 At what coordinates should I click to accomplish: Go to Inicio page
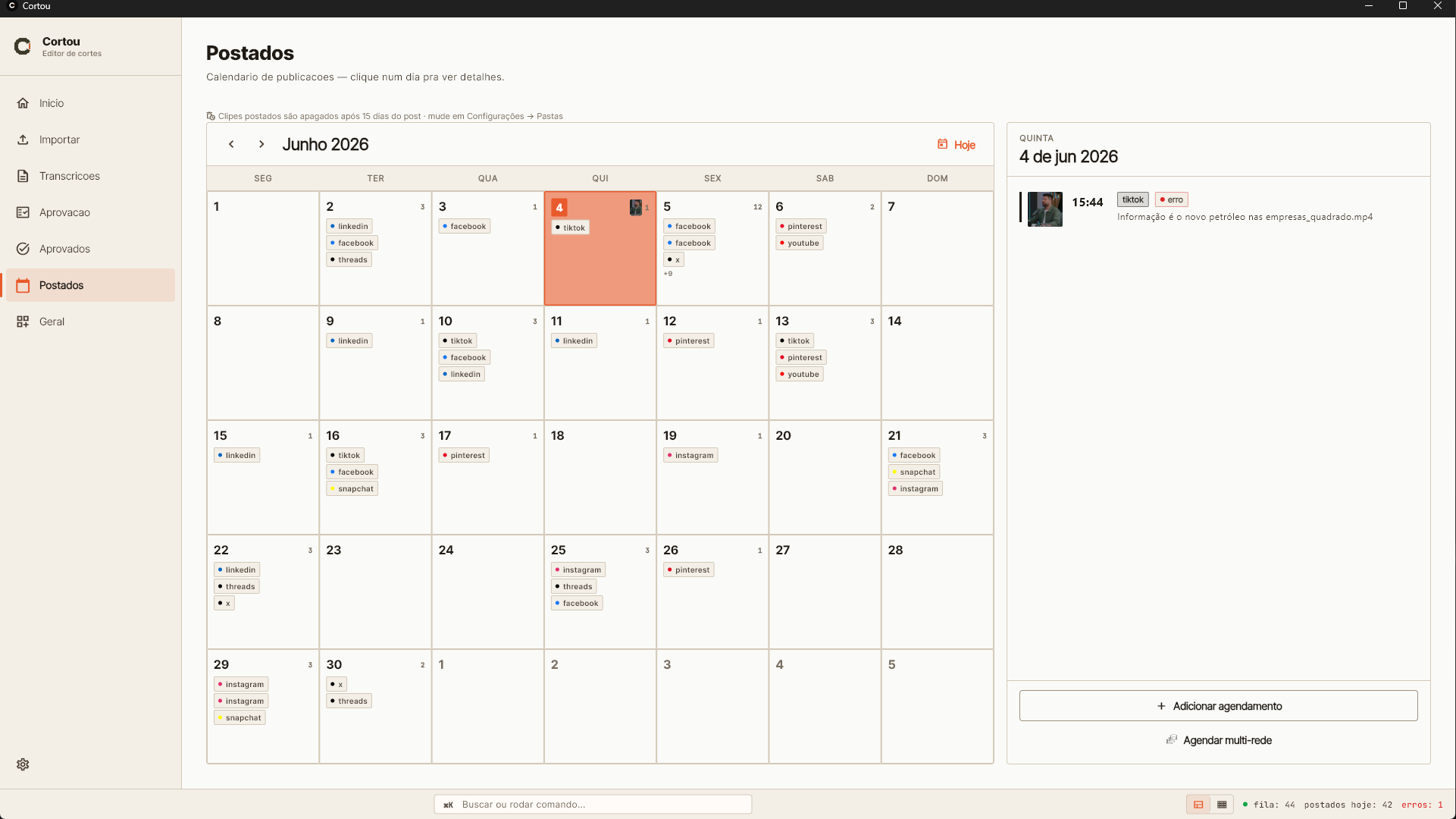coord(90,103)
